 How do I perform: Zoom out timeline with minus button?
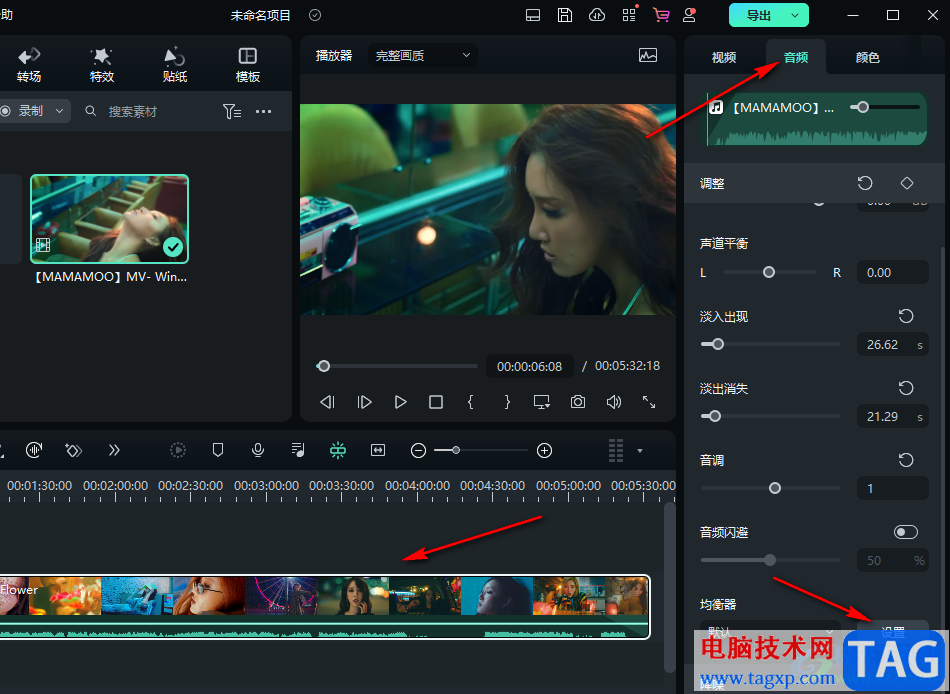[418, 450]
